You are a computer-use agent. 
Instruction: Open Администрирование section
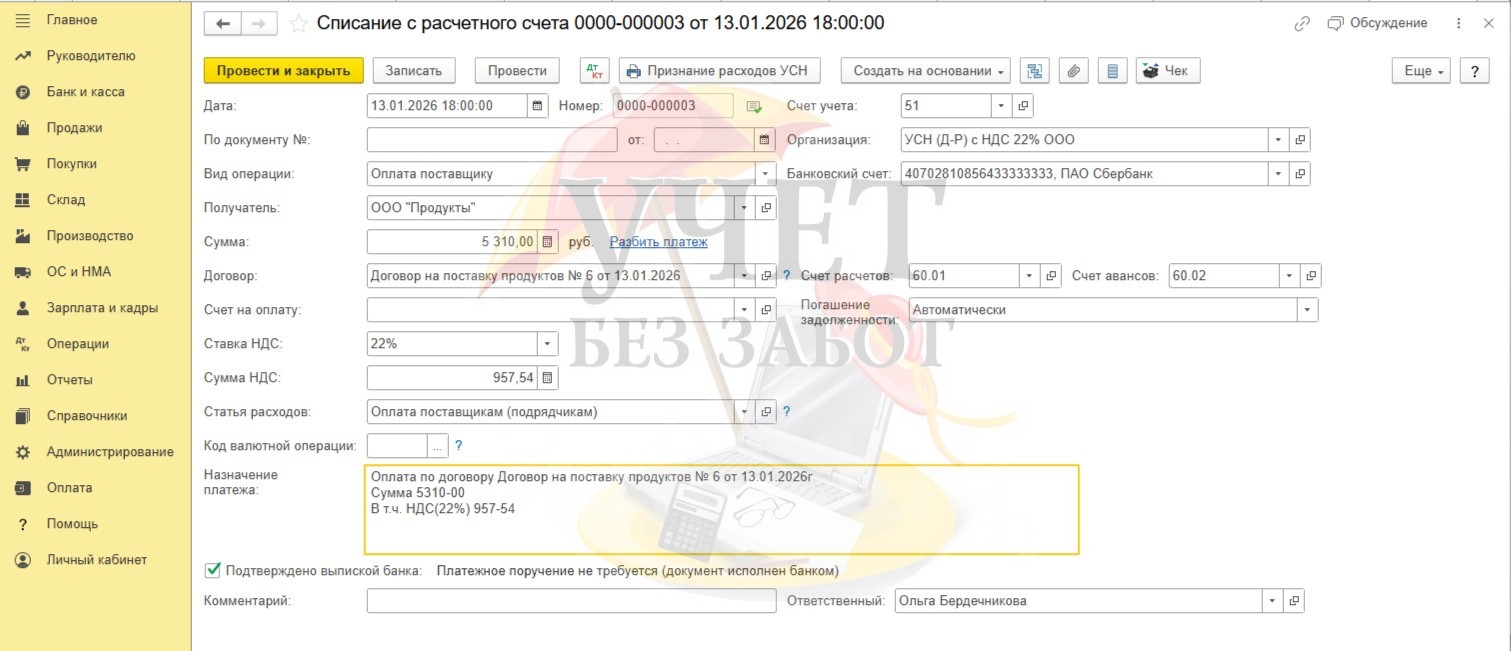[110, 452]
